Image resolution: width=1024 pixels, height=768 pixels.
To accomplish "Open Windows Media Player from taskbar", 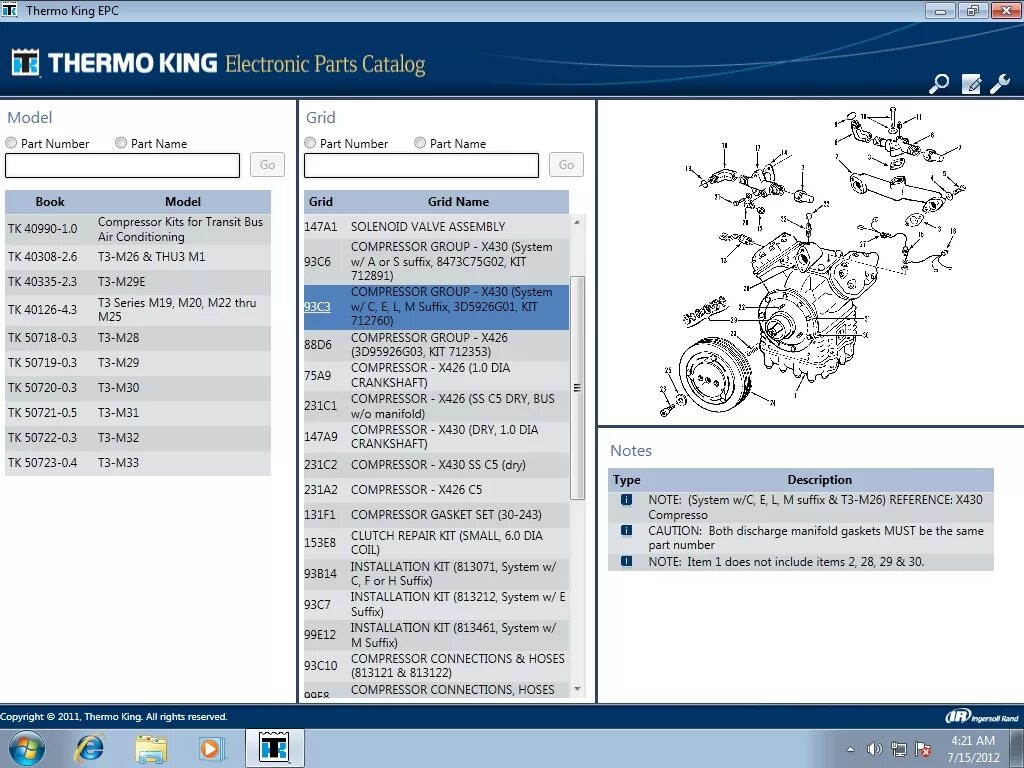I will pos(211,748).
